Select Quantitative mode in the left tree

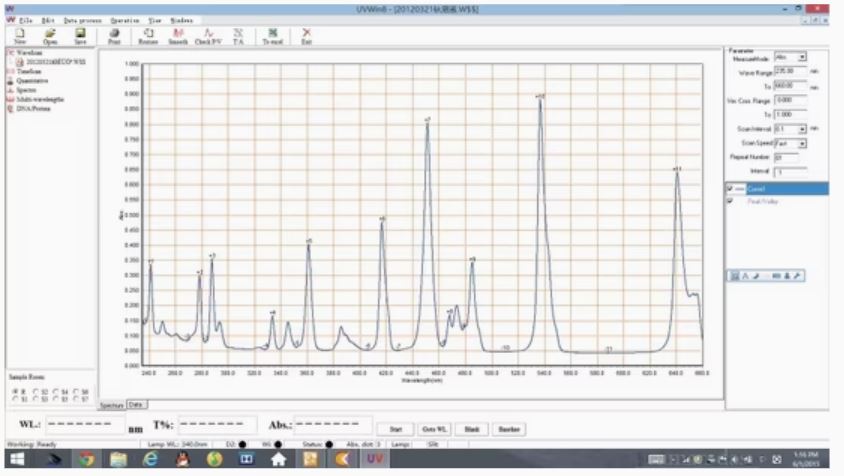tap(32, 81)
